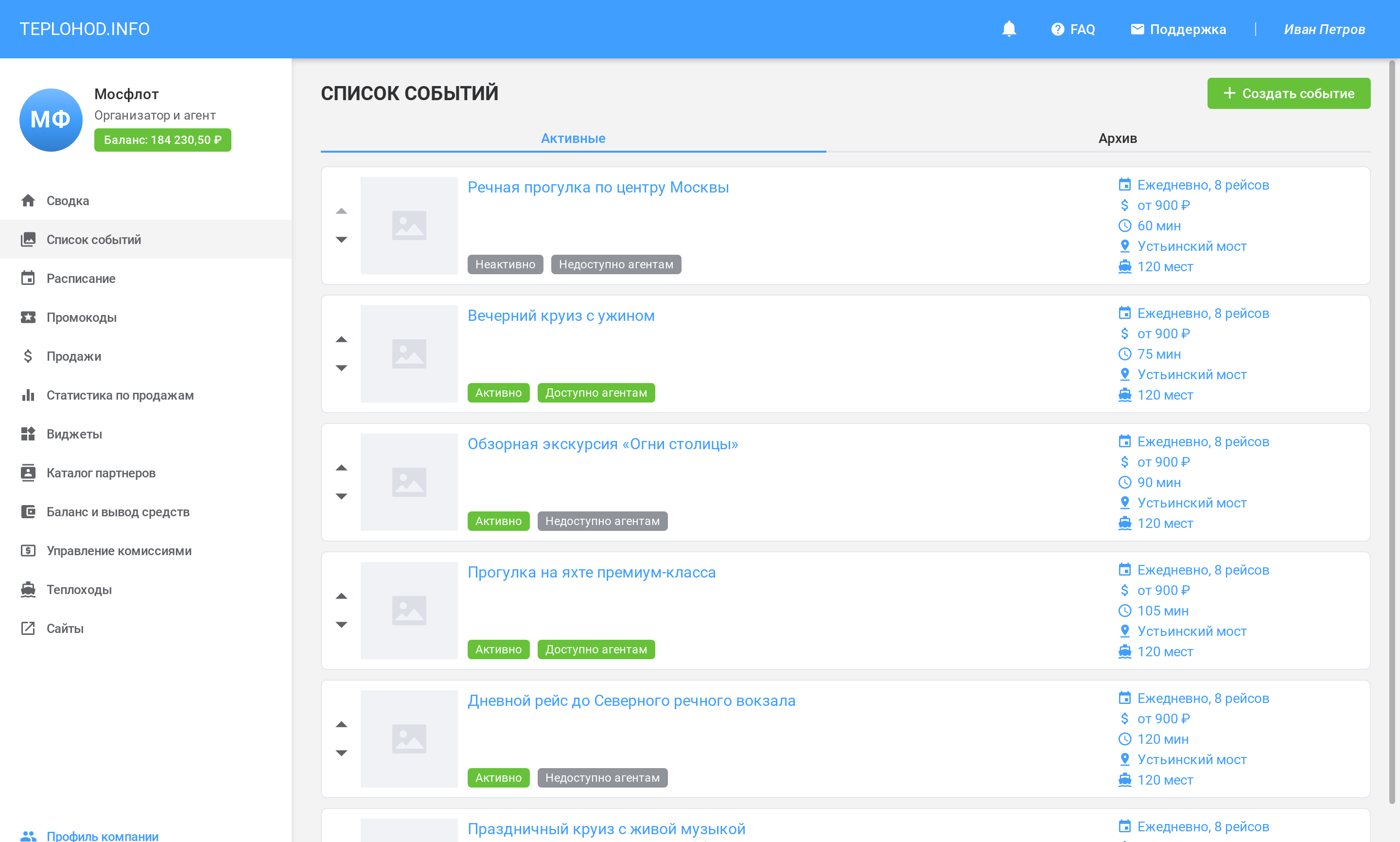Click Дневной рейс price dollar icon
The image size is (1400, 842).
(1124, 719)
